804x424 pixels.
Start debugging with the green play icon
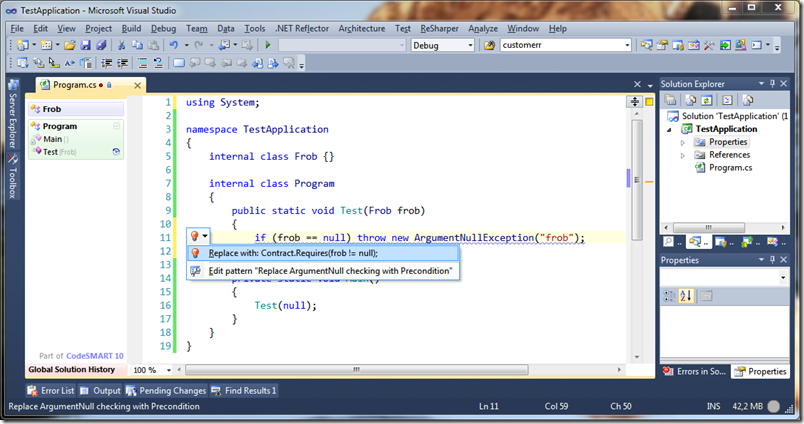click(268, 45)
